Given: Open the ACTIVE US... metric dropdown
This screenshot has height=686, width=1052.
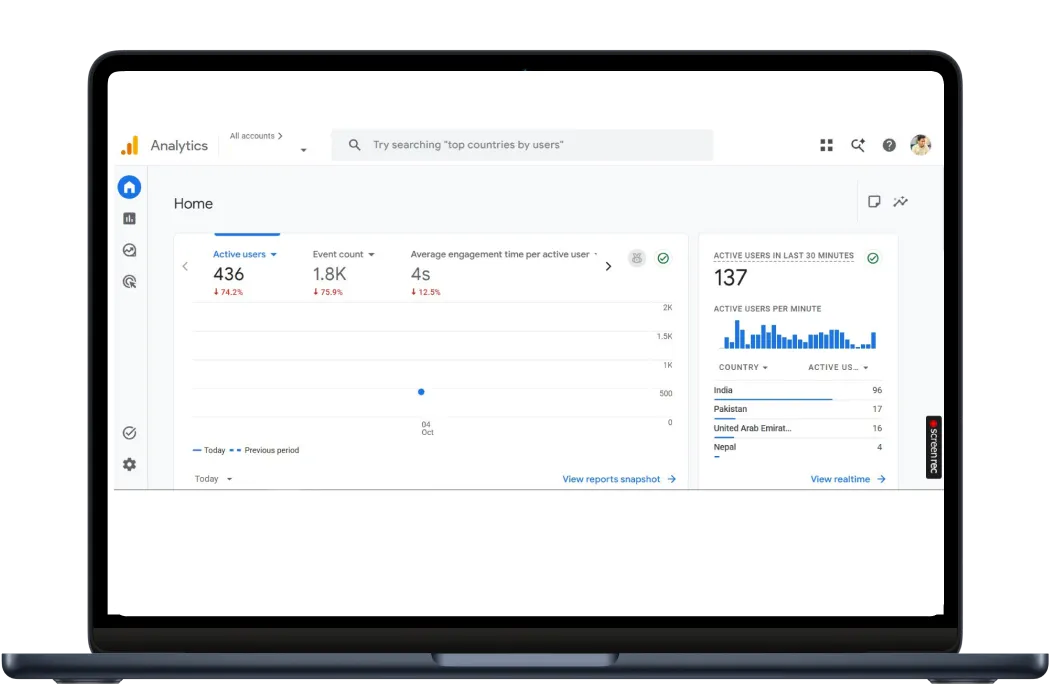Looking at the screenshot, I should click(x=838, y=367).
